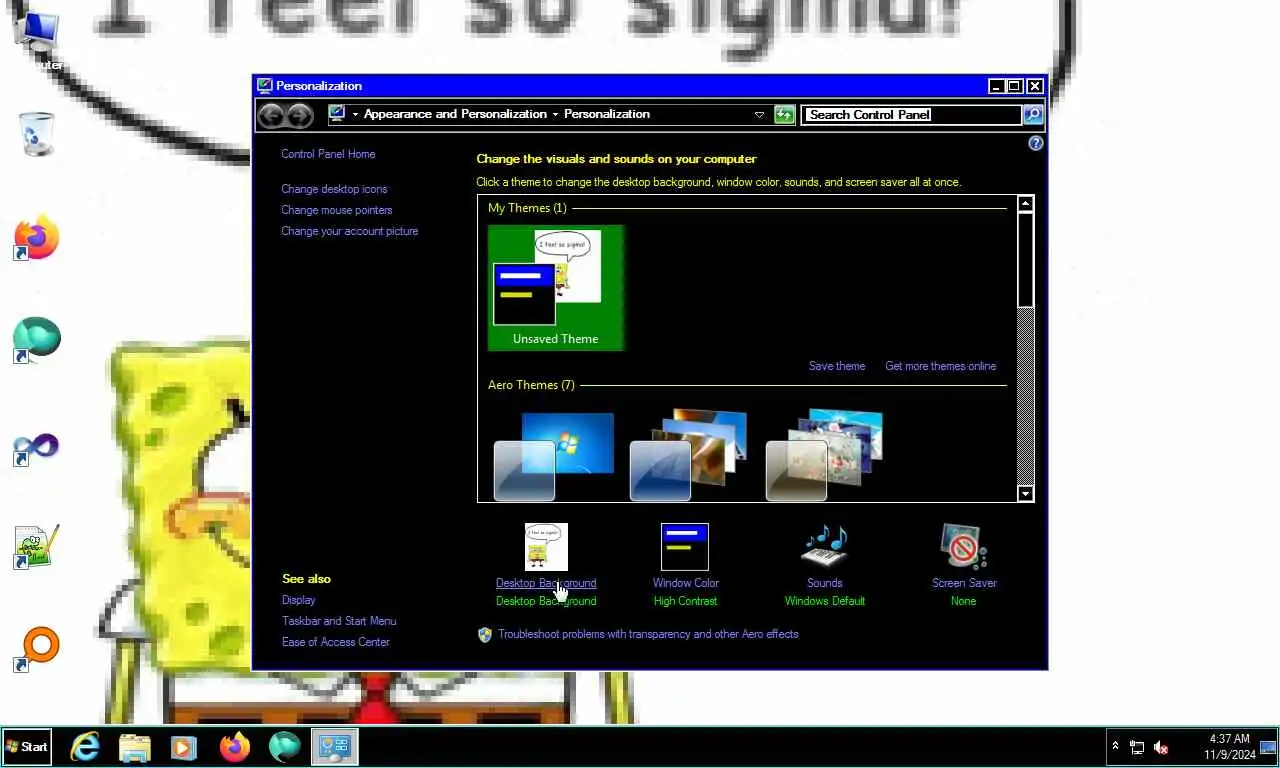Open the orange circle desktop shortcut
Screen dimensions: 1280x768
click(37, 650)
